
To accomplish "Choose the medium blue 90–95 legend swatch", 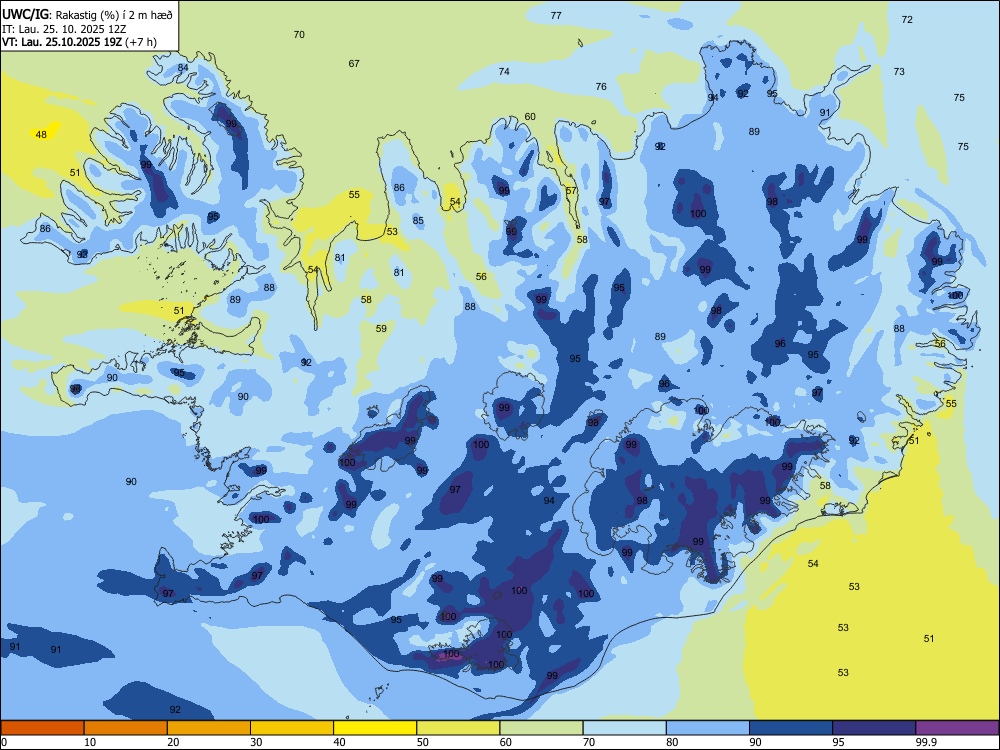I will click(791, 728).
